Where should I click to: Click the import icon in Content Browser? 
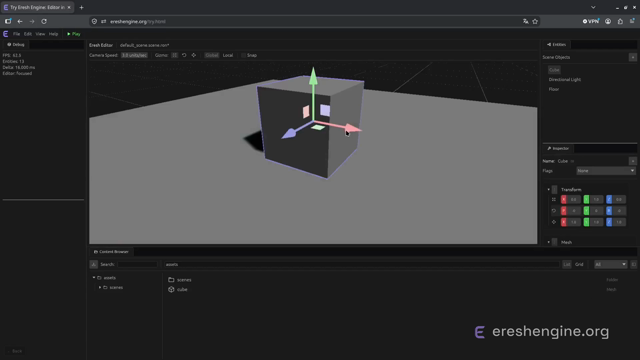(x=93, y=264)
